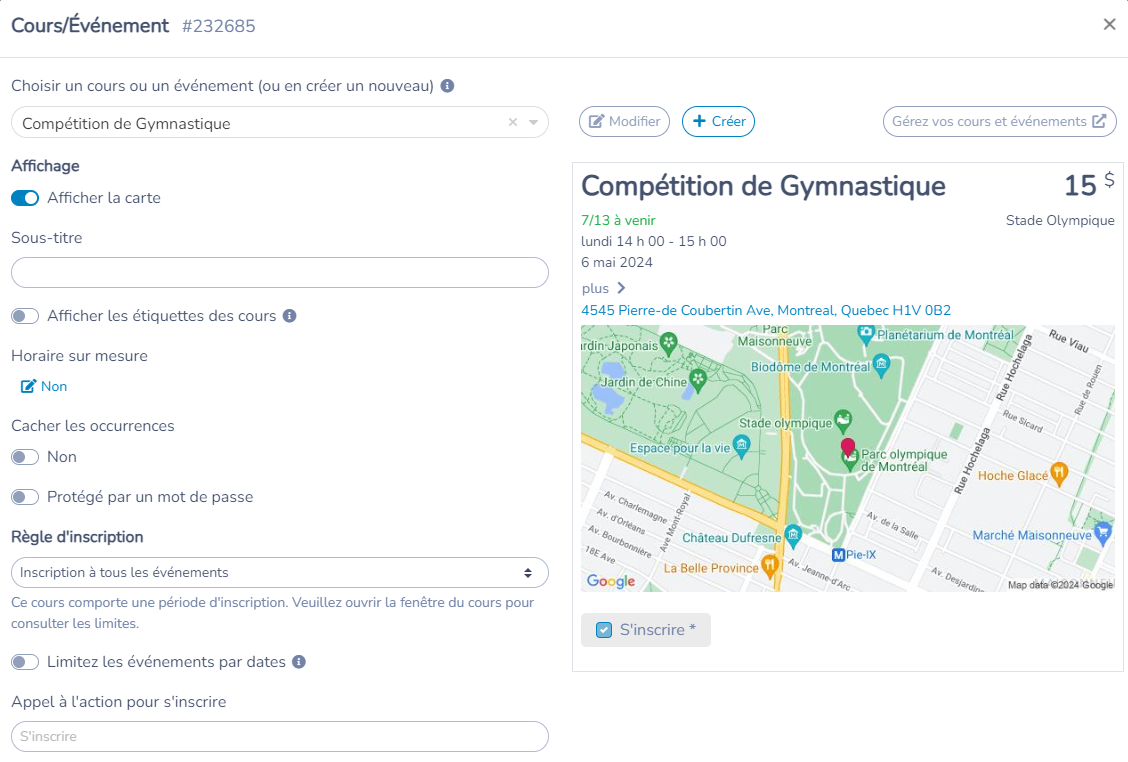This screenshot has height=762, width=1128.
Task: Click the La Belle Province restaurant marker
Action: 769,565
